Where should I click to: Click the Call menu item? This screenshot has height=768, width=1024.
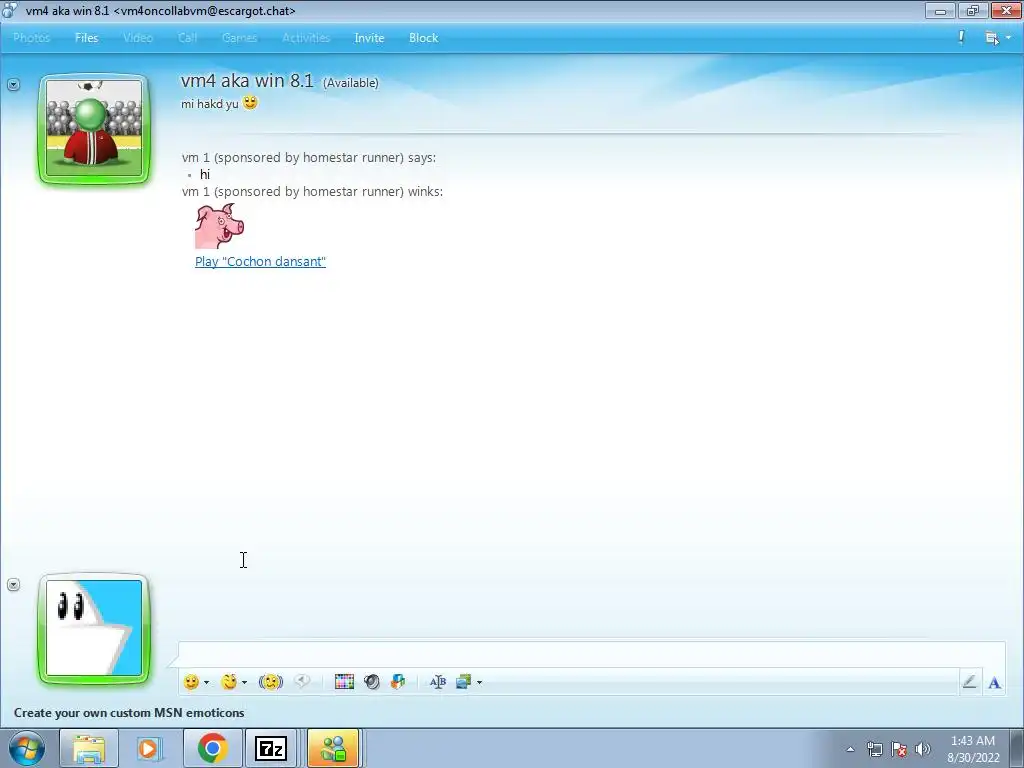point(187,38)
